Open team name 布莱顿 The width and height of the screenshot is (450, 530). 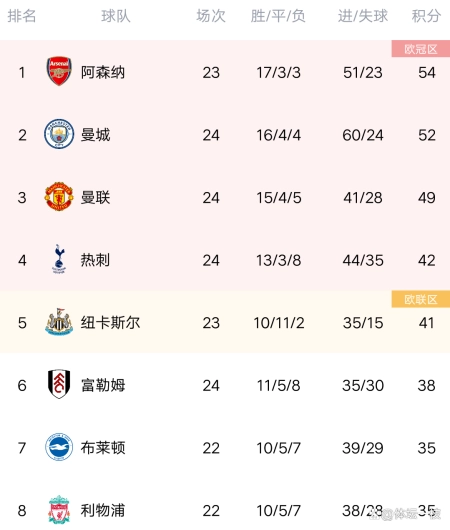tap(103, 448)
